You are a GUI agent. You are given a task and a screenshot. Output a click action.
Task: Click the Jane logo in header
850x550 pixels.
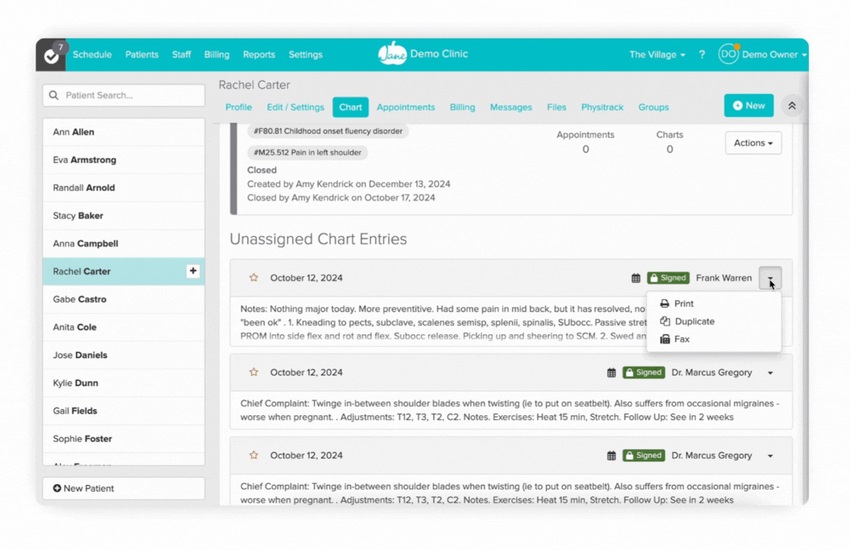coord(392,55)
